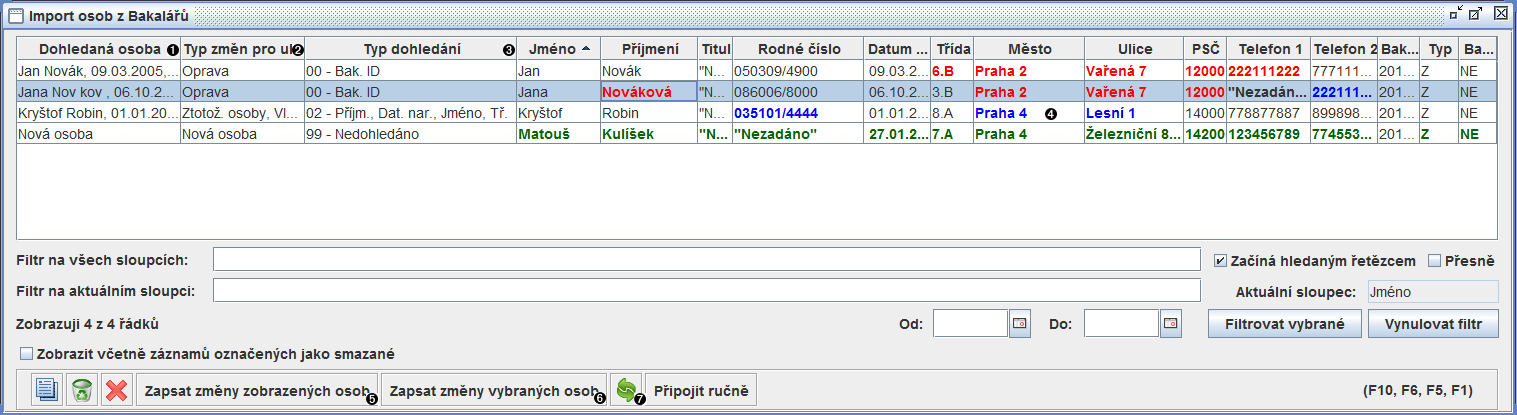The height and width of the screenshot is (415, 1517).
Task: Toggle showing records marked as deleted
Action: pyautogui.click(x=26, y=353)
